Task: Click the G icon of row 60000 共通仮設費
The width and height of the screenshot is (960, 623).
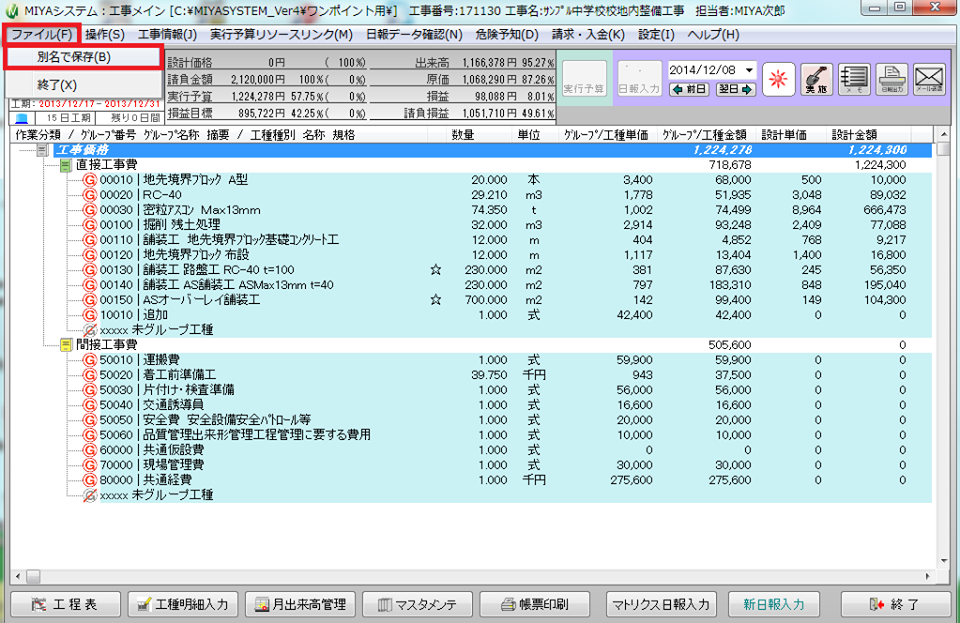Action: click(90, 450)
